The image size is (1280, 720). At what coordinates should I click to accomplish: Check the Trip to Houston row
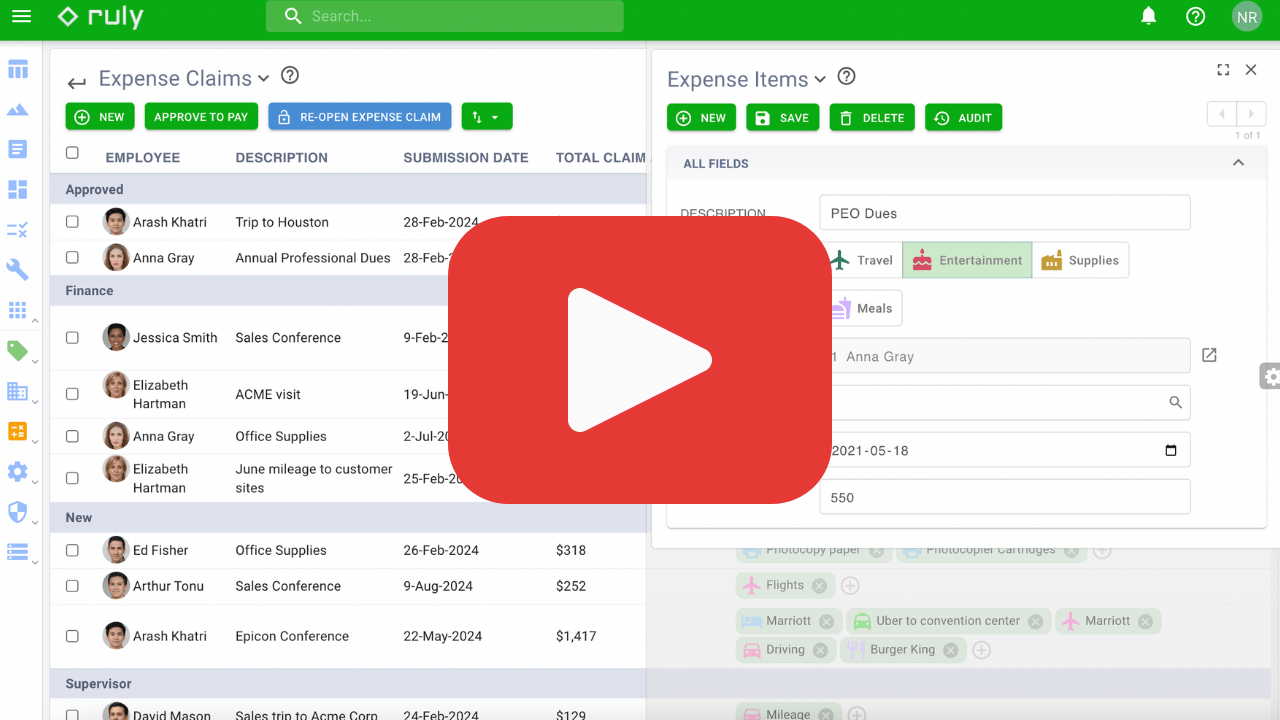pyautogui.click(x=72, y=222)
